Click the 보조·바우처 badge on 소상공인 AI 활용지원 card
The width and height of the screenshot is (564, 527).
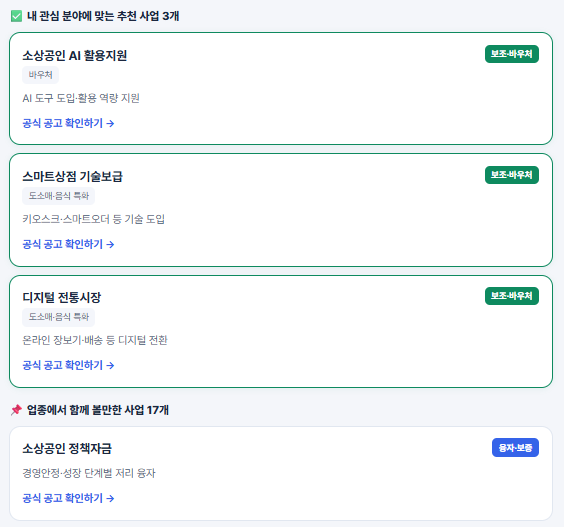tap(512, 54)
